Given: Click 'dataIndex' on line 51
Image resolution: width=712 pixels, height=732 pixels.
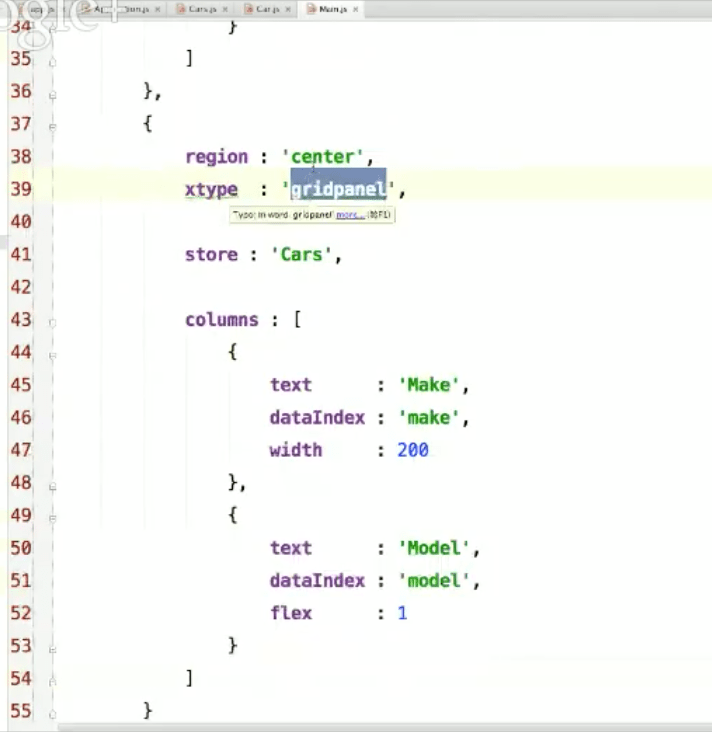Looking at the screenshot, I should tap(317, 581).
